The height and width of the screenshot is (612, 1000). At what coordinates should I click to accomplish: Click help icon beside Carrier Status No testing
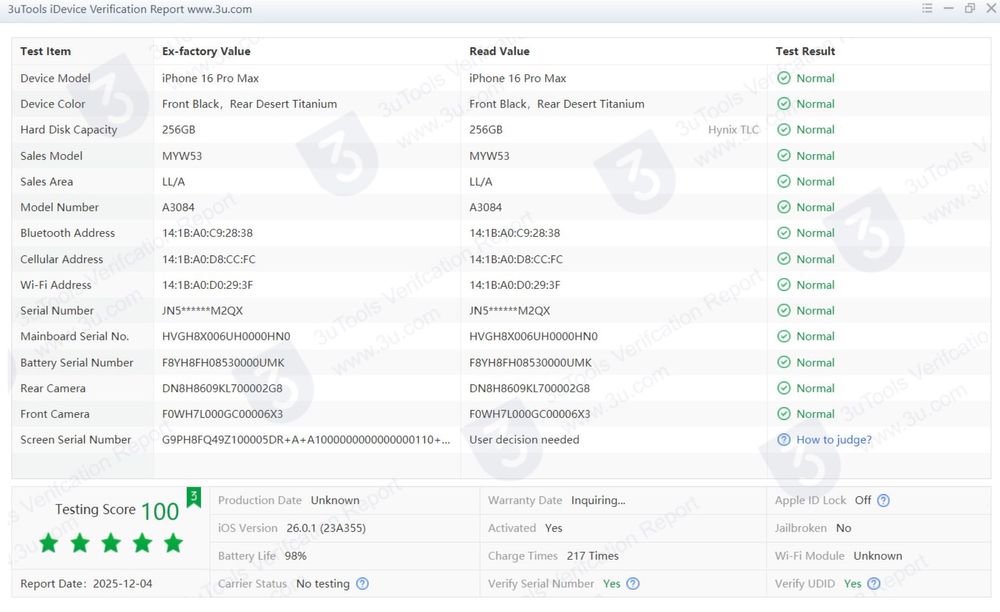[x=362, y=583]
